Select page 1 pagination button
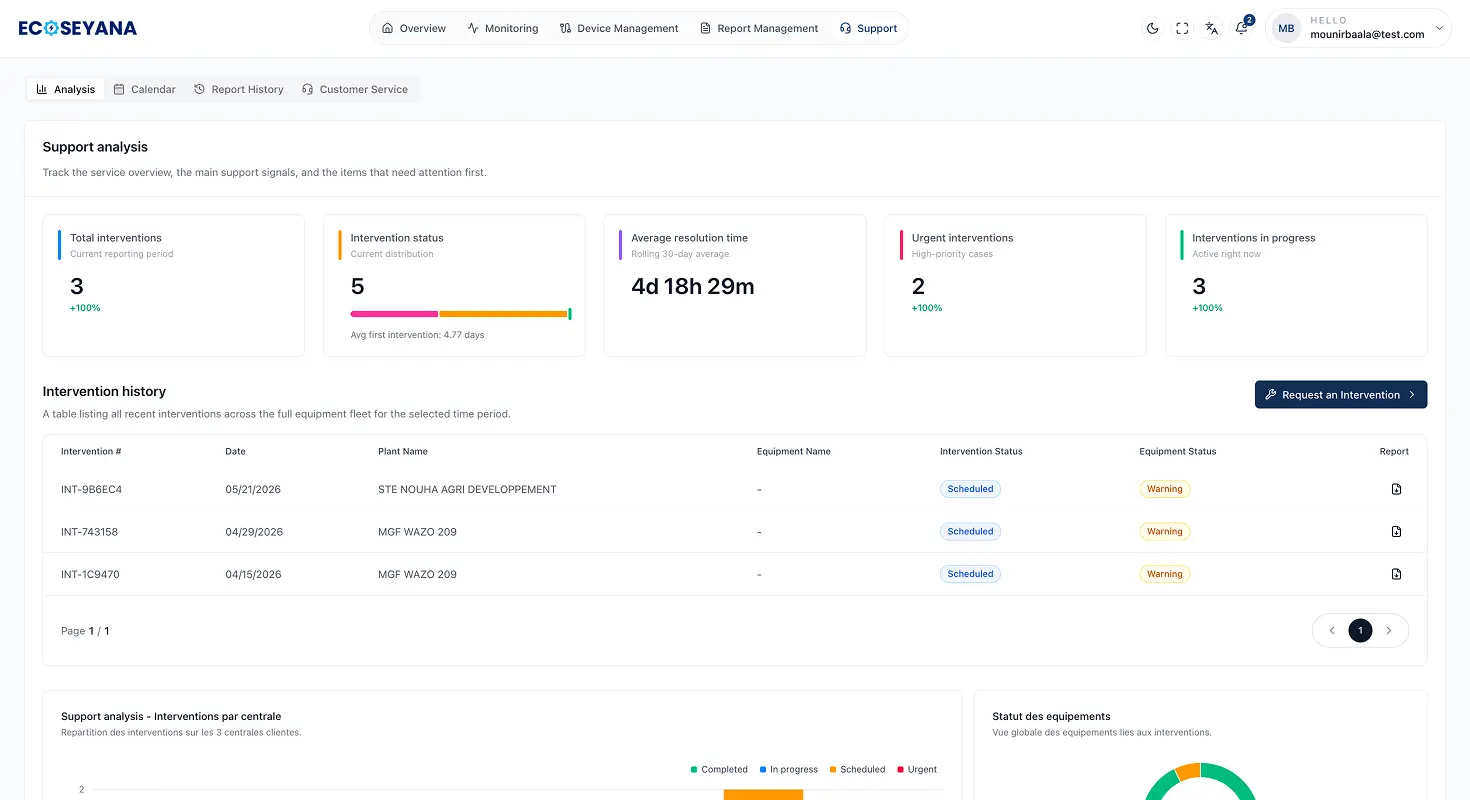 click(x=1360, y=631)
